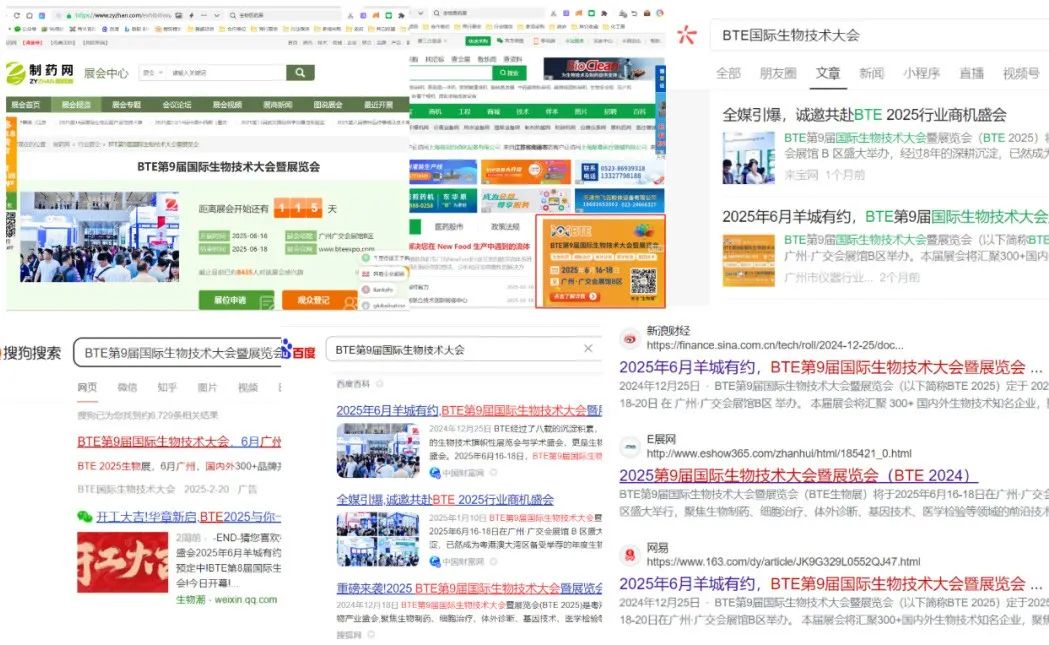
Task: Click the red 开工大吉 image thumbnail
Action: coord(122,563)
